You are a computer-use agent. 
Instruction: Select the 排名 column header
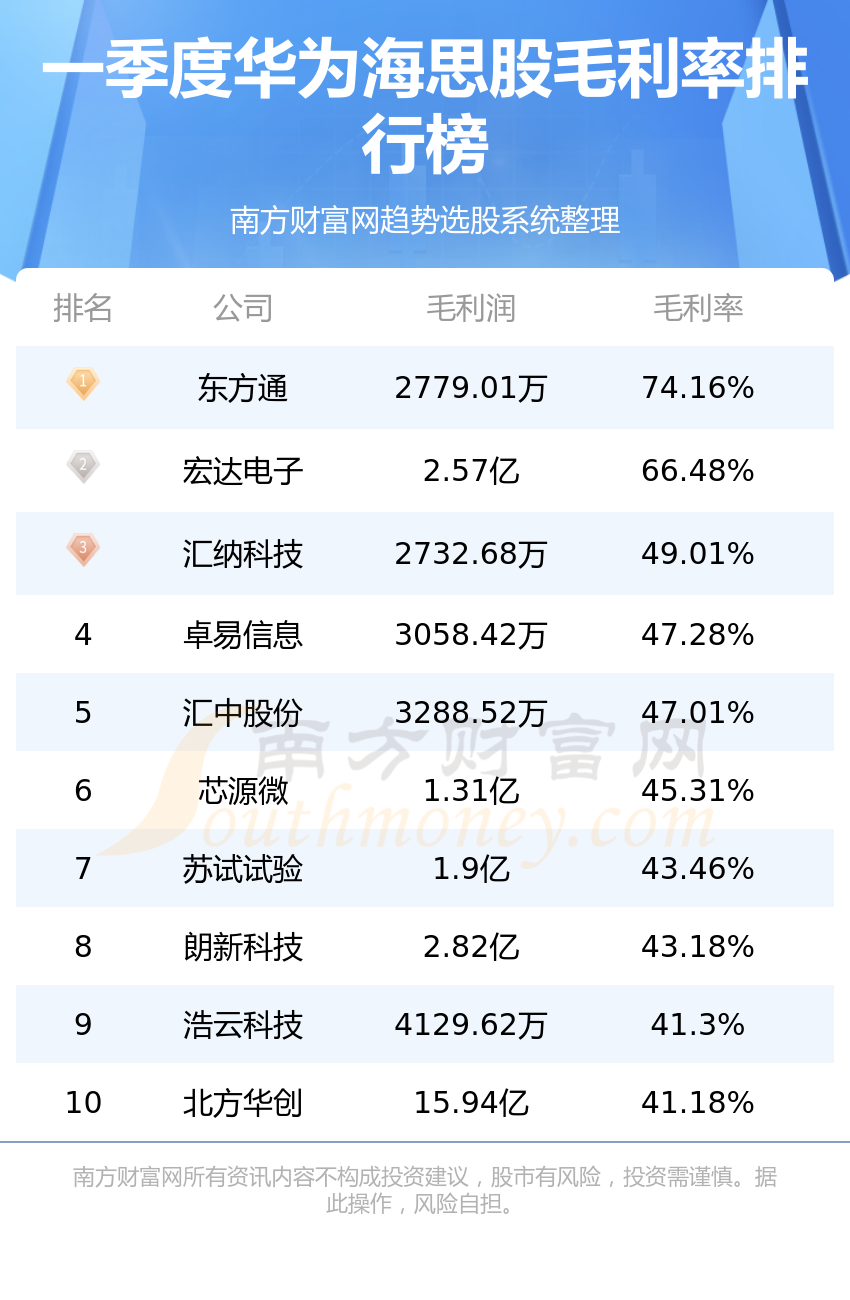(x=83, y=308)
